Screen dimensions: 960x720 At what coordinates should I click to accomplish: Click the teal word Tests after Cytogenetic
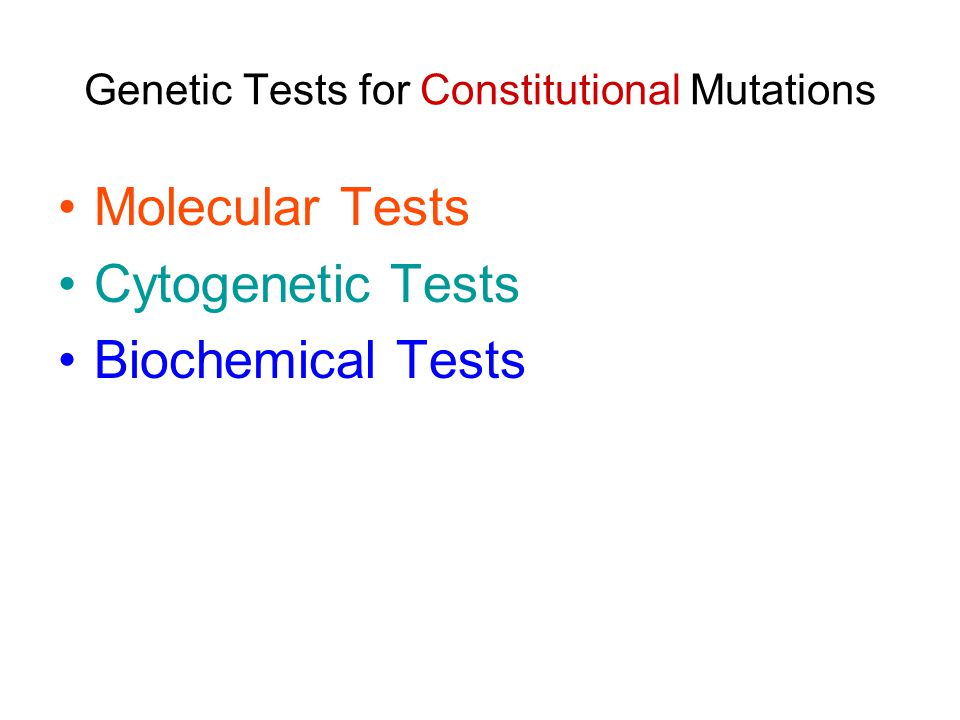tap(454, 283)
